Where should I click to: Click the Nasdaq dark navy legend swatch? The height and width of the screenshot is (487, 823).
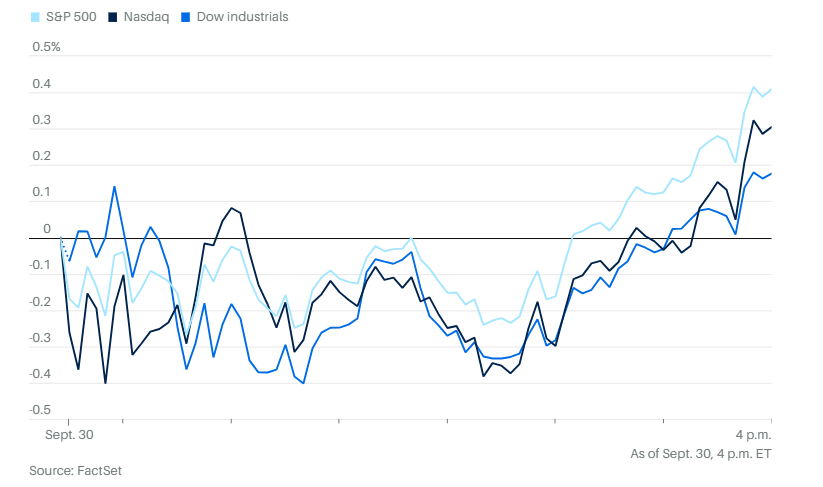tap(113, 17)
